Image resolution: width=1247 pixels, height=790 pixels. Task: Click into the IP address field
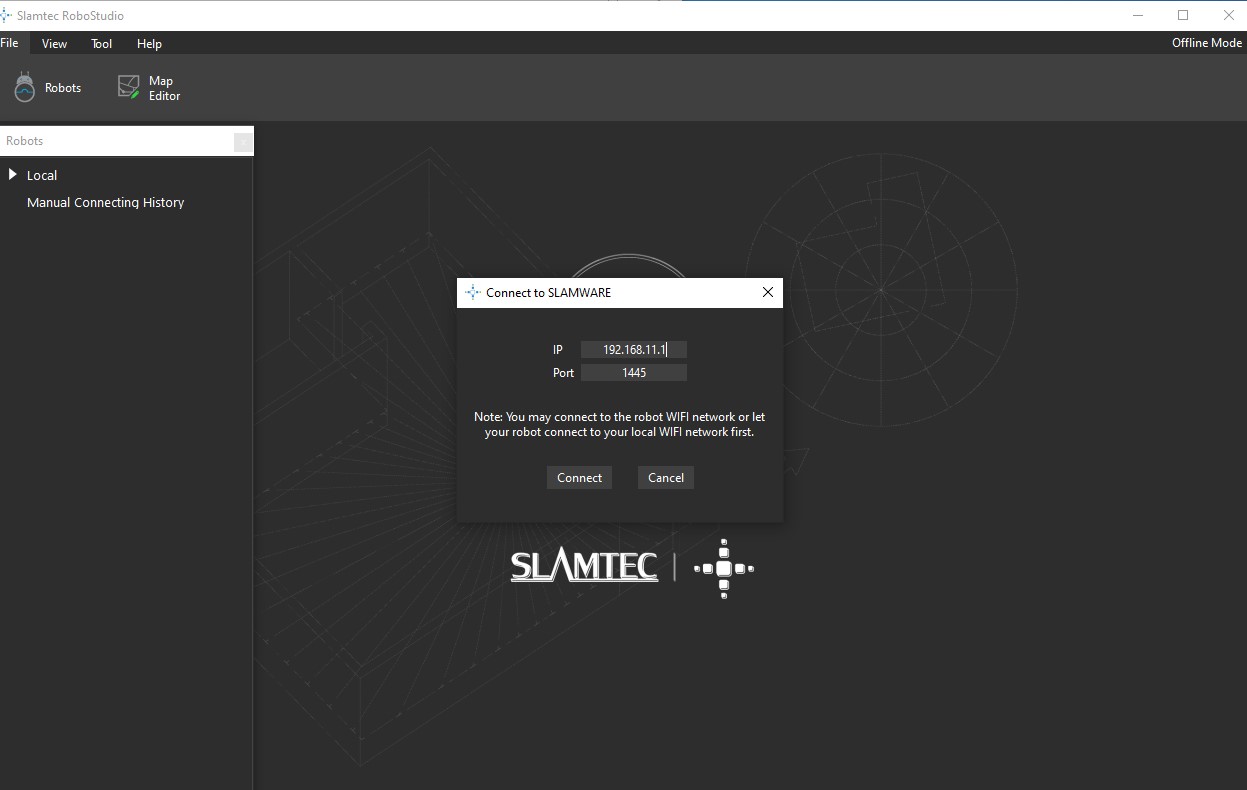[x=634, y=349]
